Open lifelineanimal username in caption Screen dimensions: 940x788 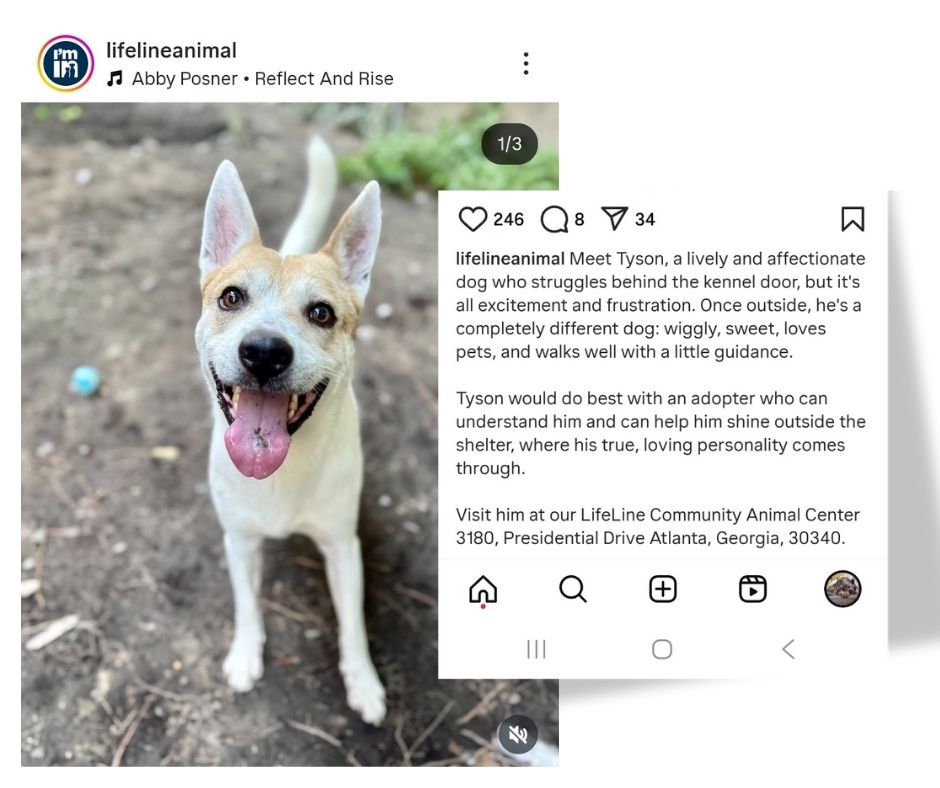tap(510, 258)
